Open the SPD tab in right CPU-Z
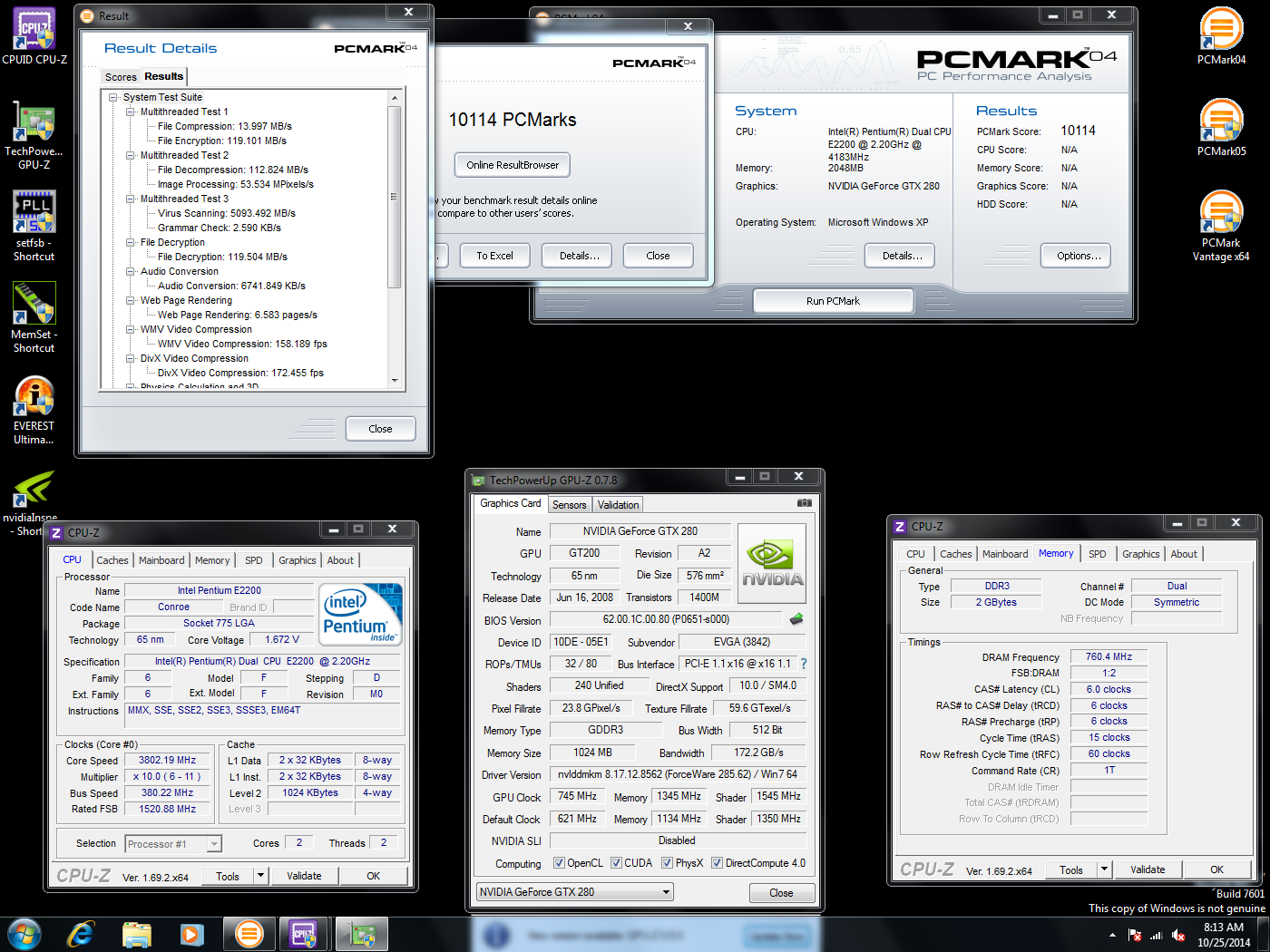The height and width of the screenshot is (952, 1270). pyautogui.click(x=1098, y=554)
